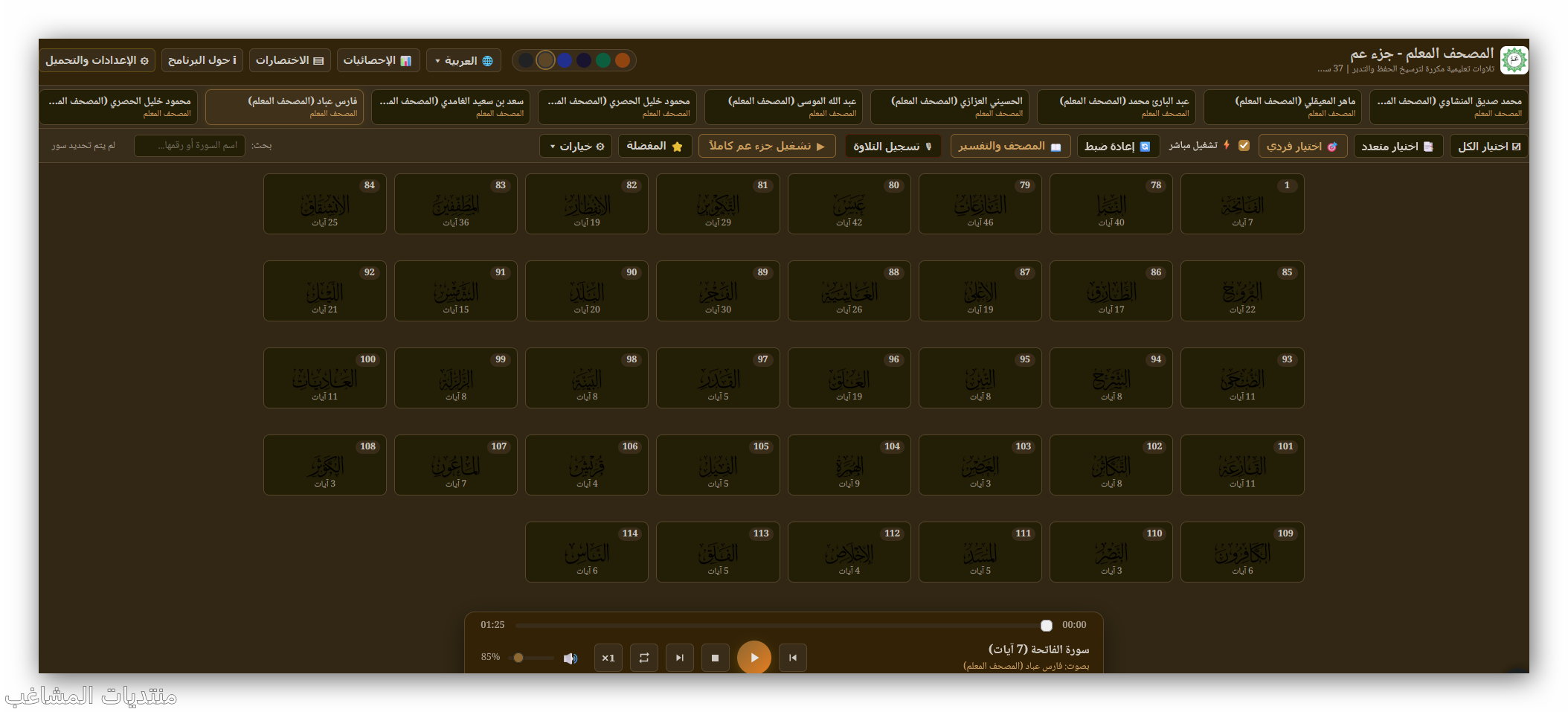1568x712 pixels.
Task: Expand the خيارات options dropdown
Action: [x=577, y=146]
